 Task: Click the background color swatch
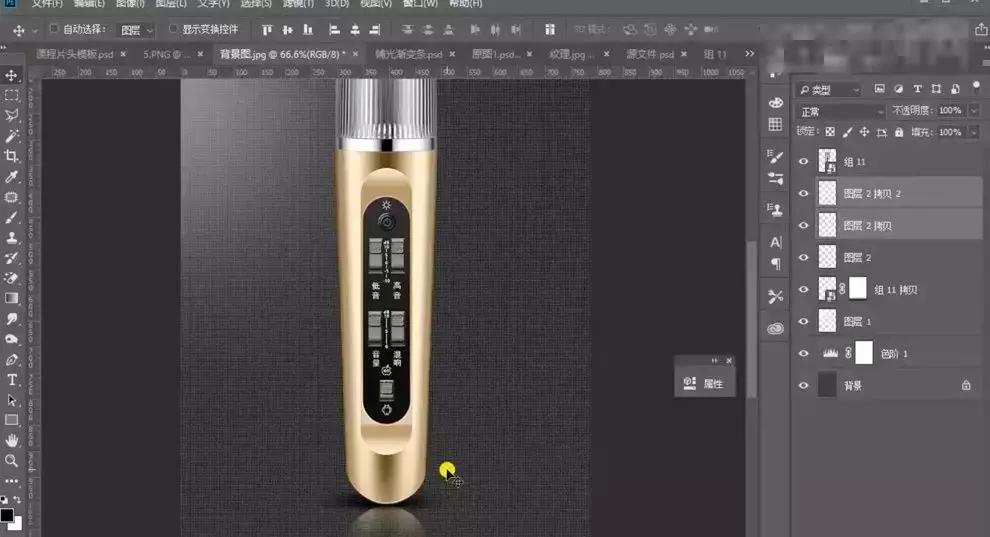tap(16, 524)
